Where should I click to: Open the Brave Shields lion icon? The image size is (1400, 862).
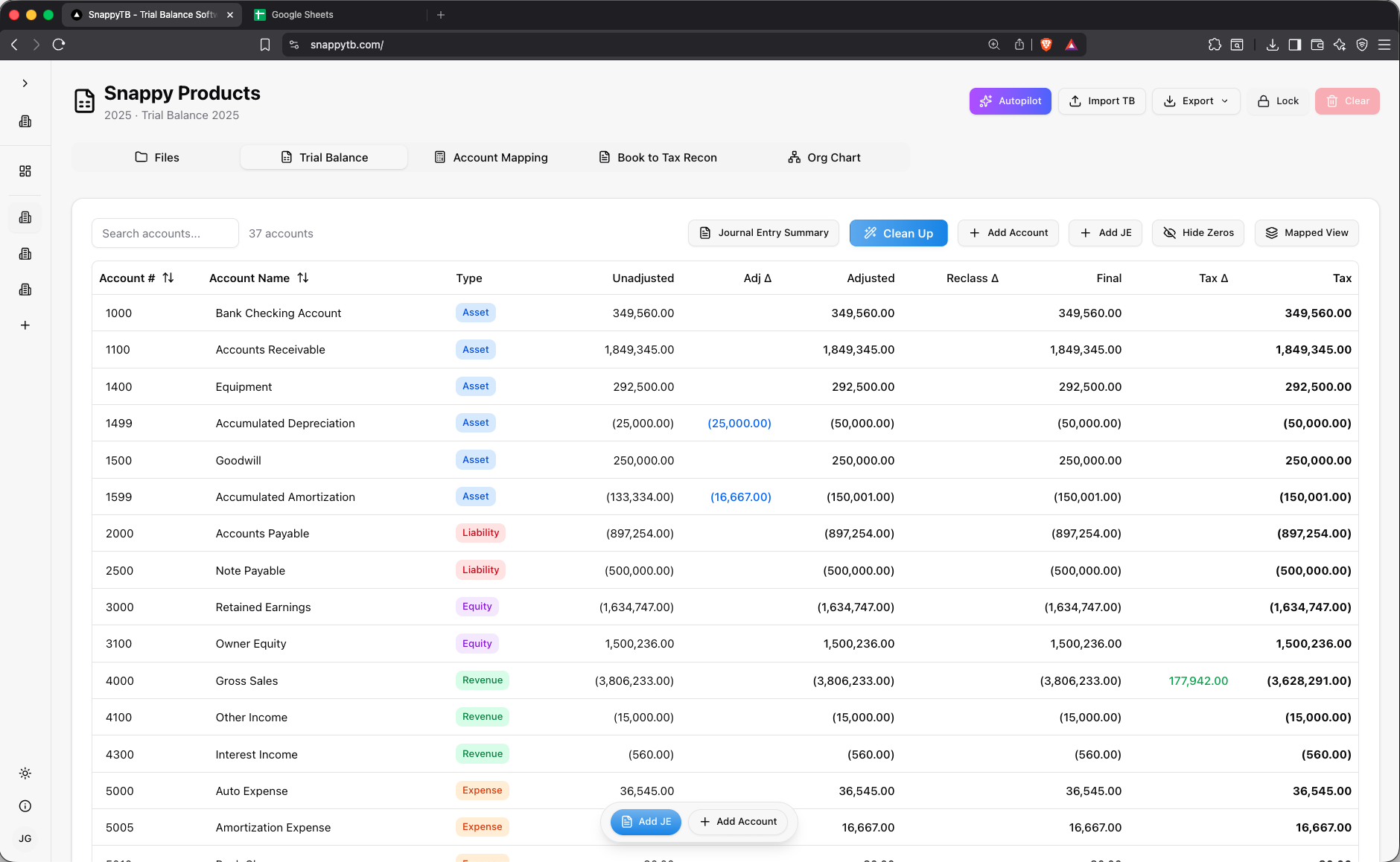(1046, 45)
